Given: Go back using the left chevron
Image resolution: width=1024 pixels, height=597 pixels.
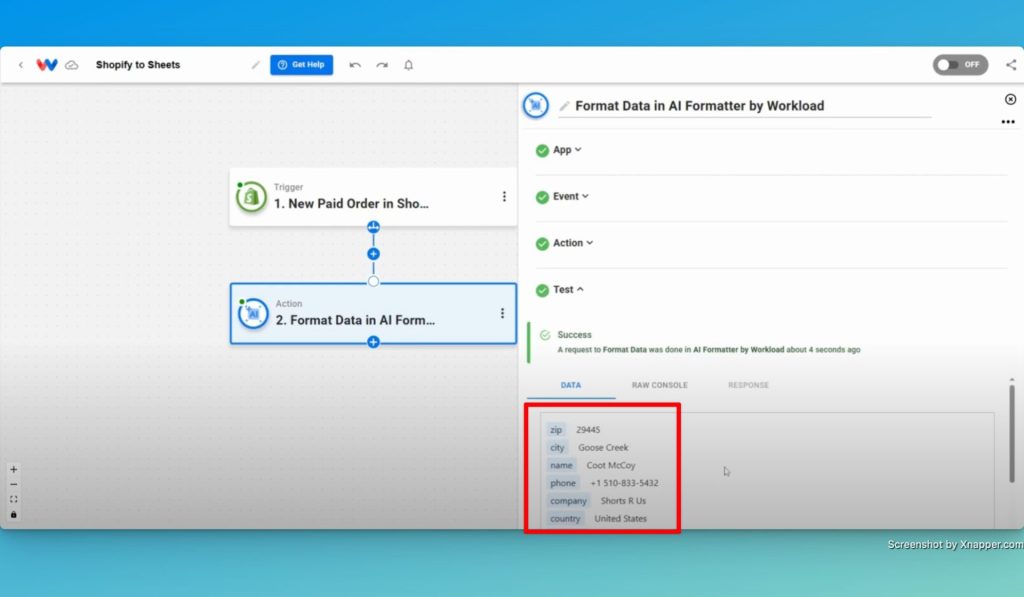Looking at the screenshot, I should coord(21,65).
